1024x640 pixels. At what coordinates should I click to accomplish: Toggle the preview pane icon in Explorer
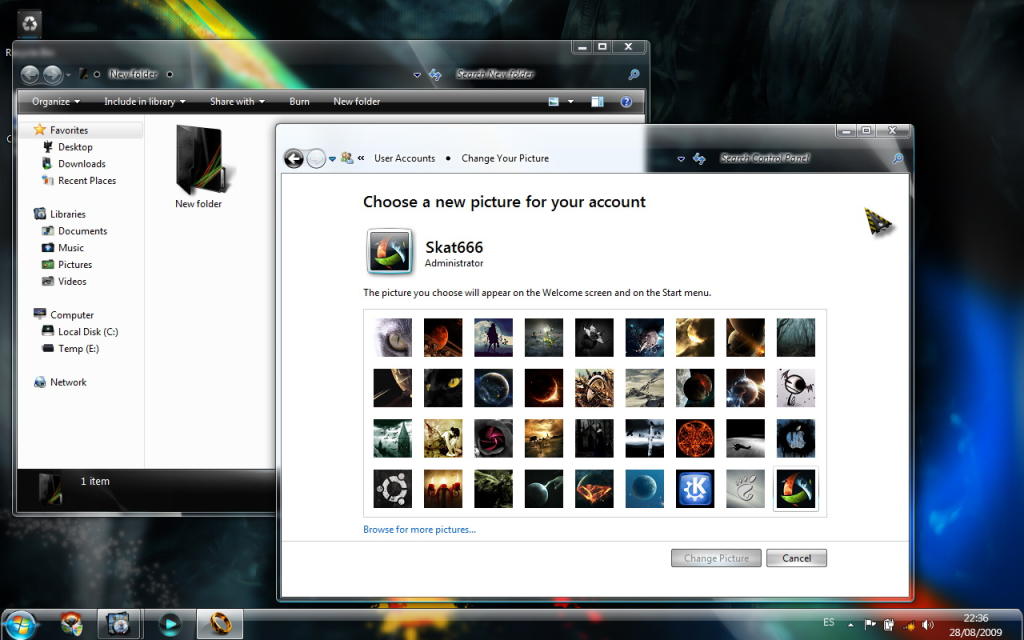597,101
